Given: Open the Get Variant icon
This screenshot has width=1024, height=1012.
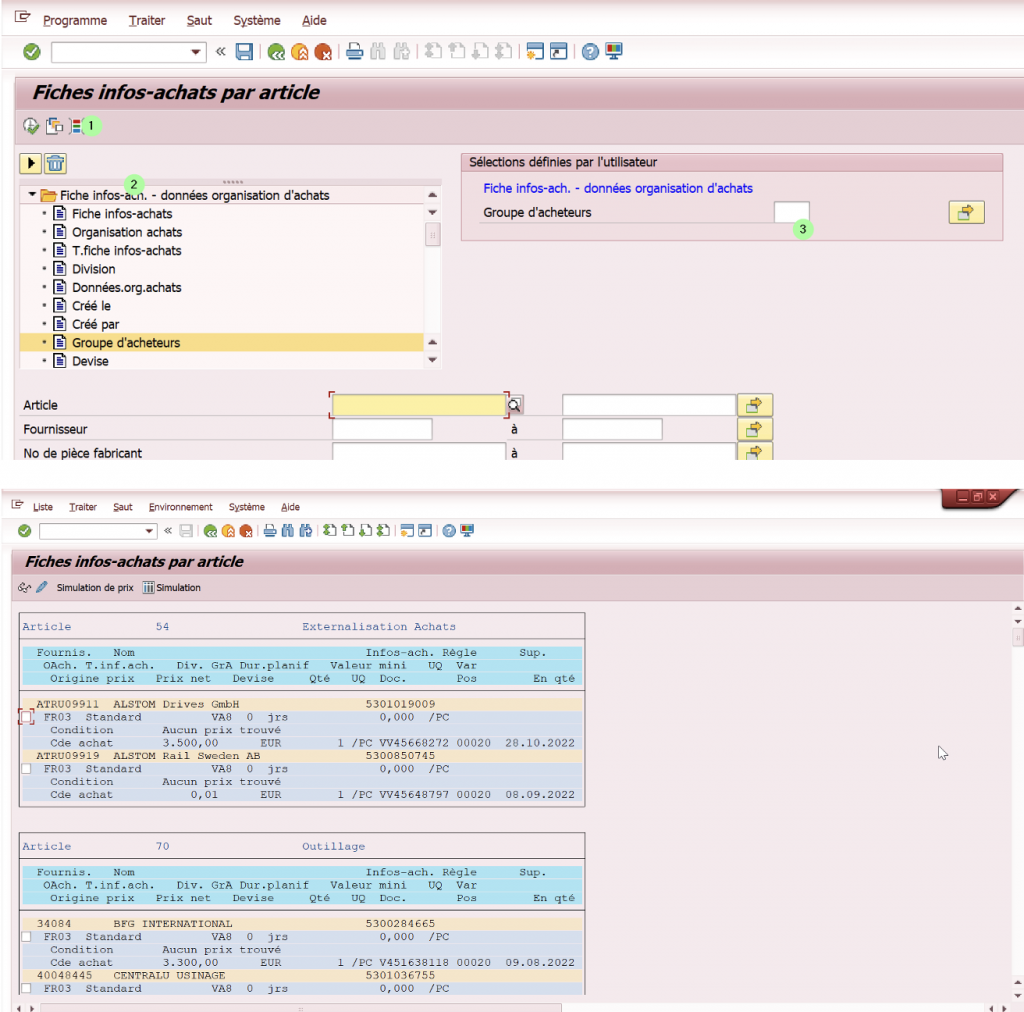Looking at the screenshot, I should tap(54, 126).
